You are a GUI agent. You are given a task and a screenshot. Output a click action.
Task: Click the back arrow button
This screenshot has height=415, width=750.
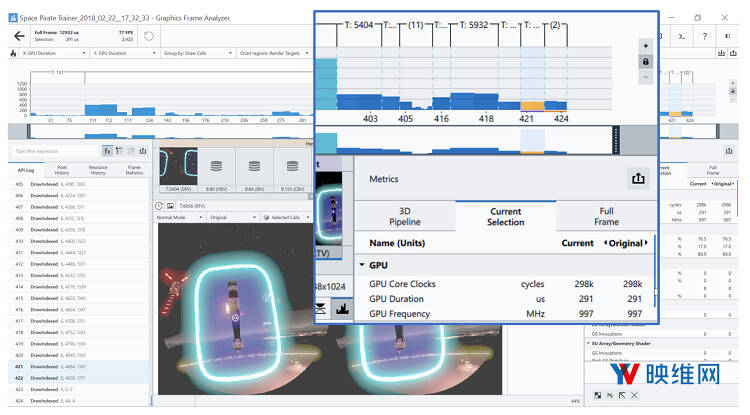[19, 36]
